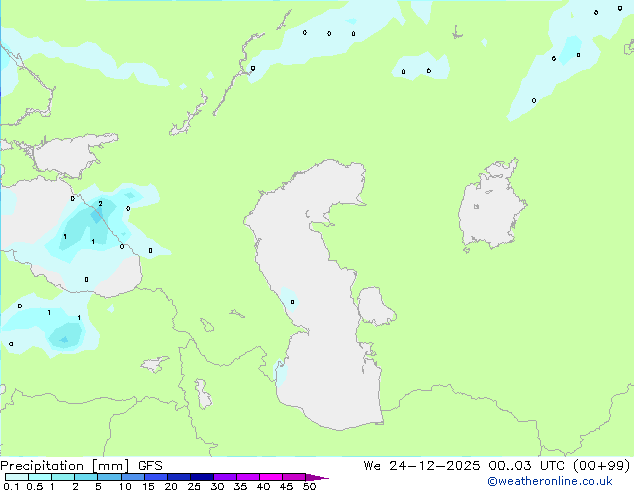Image resolution: width=634 pixels, height=490 pixels.
Task: Click the '0.1' legend scale label
Action: click(11, 486)
